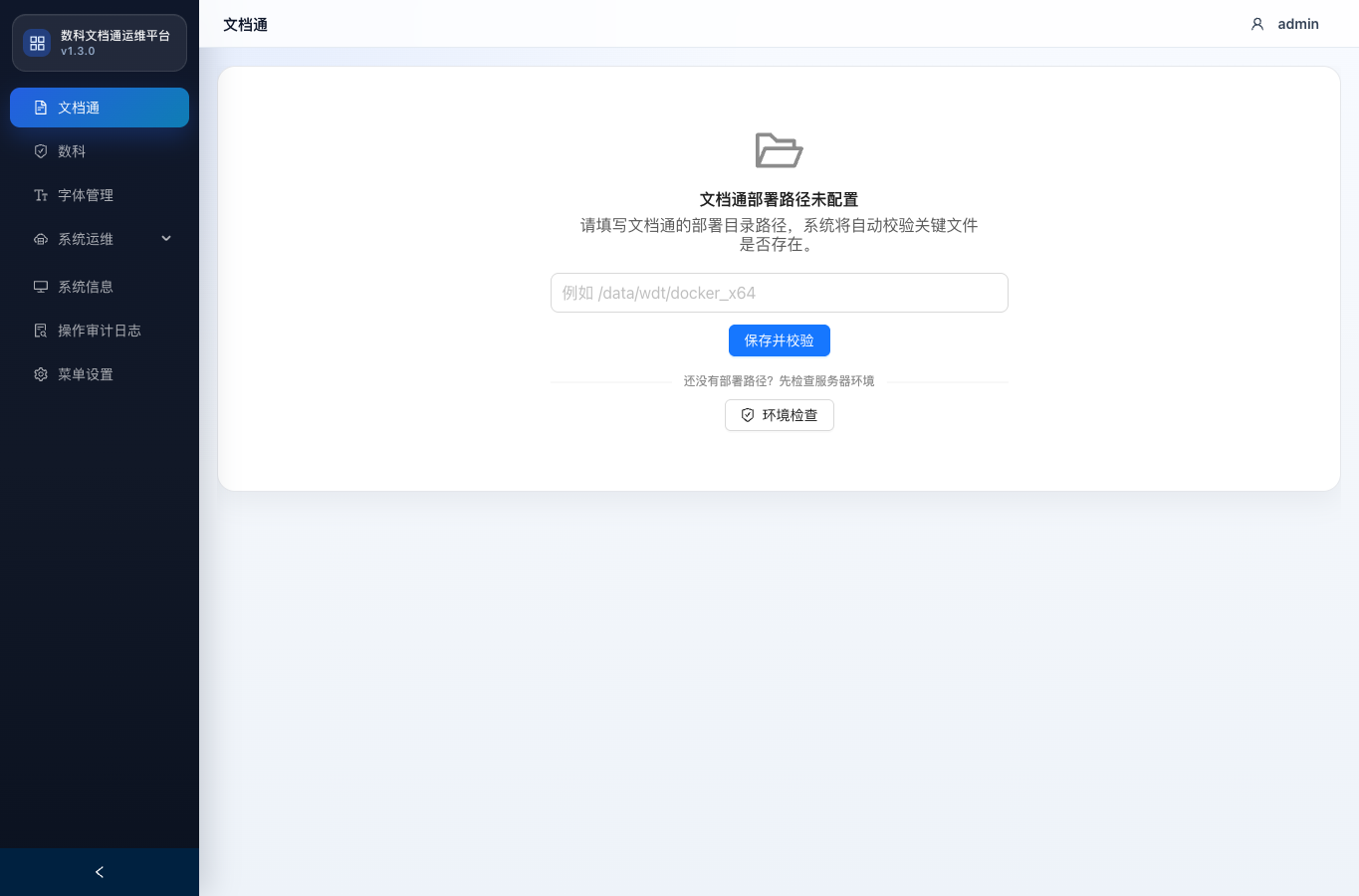Collapse the sidebar with the bottom arrow
This screenshot has width=1359, height=896.
pos(100,872)
